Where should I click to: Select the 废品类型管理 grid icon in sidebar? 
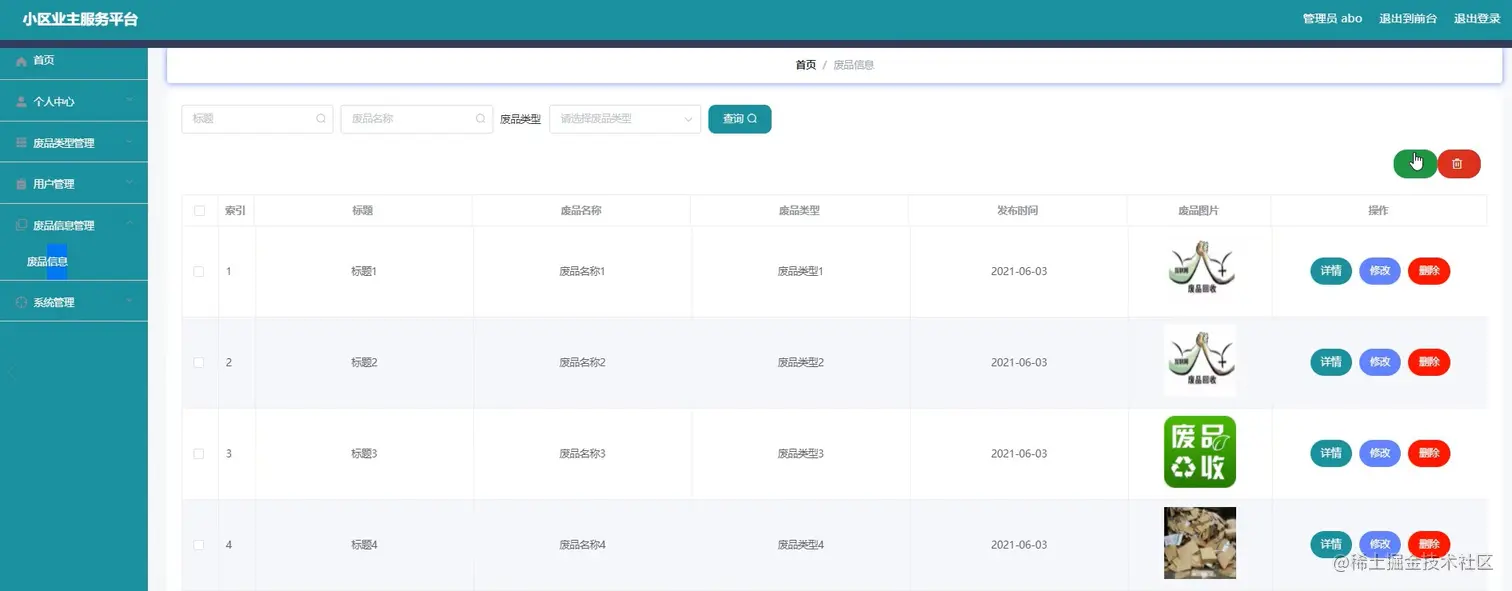click(x=20, y=142)
